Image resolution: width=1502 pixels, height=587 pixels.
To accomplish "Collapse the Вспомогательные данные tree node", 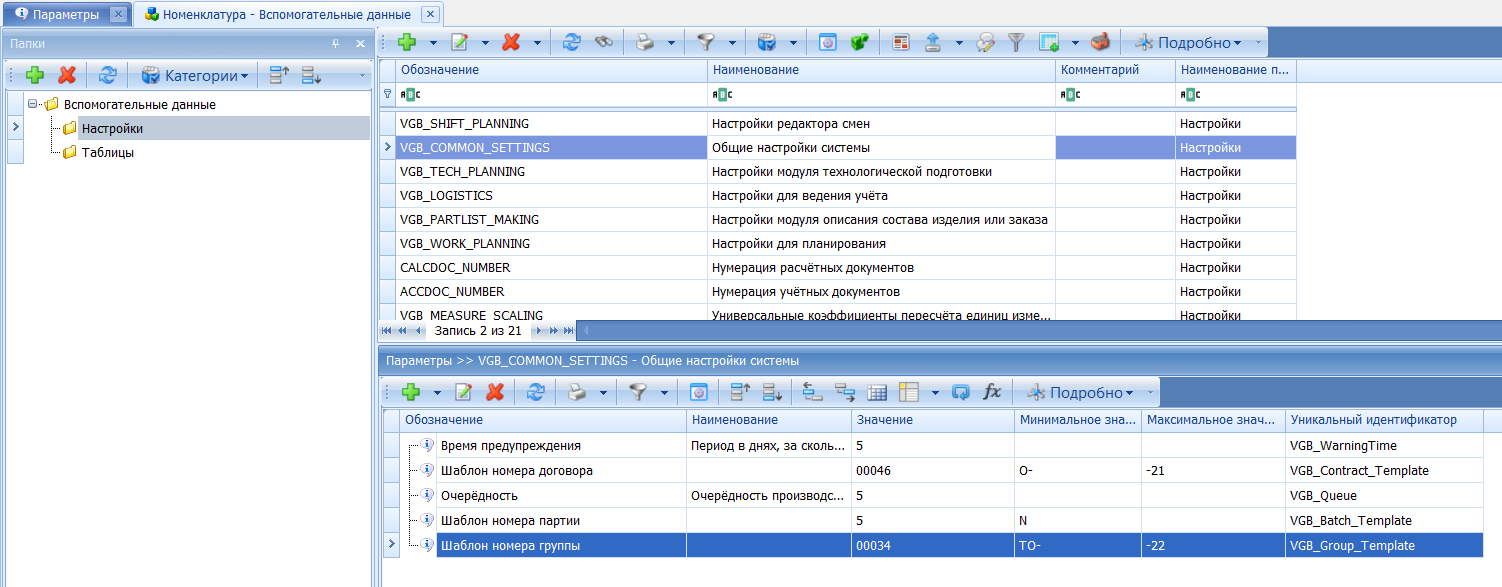I will pos(34,104).
